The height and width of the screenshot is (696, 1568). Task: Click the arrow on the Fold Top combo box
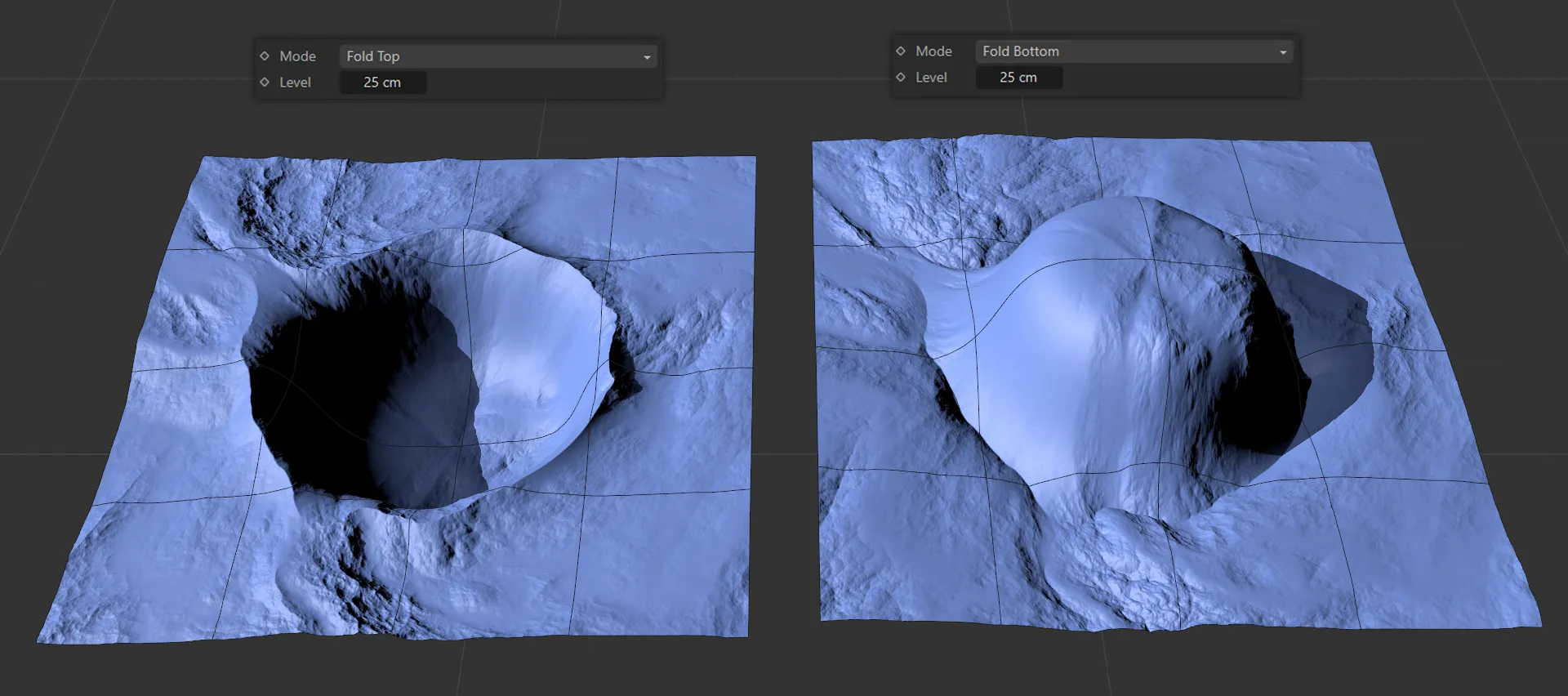pos(647,57)
